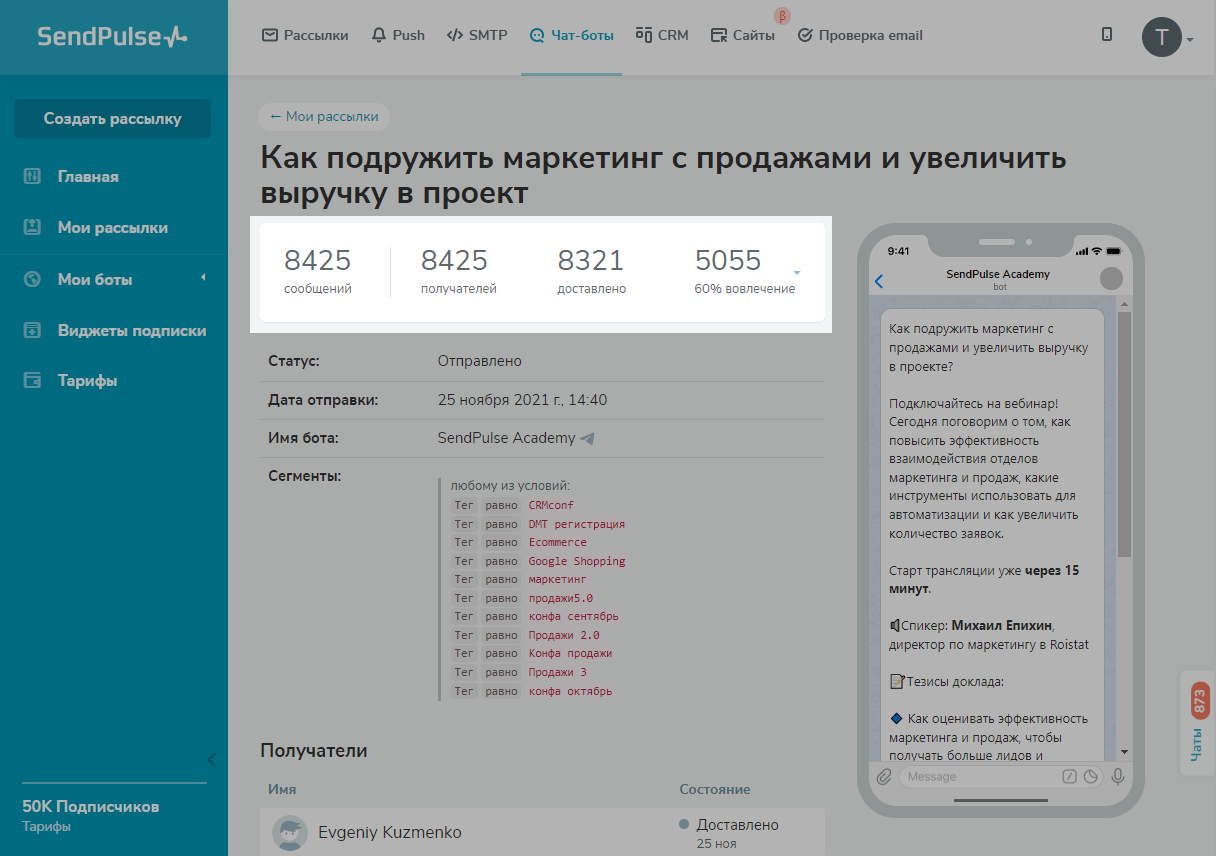The image size is (1216, 856).
Task: Open the CRM tab
Action: tap(662, 35)
